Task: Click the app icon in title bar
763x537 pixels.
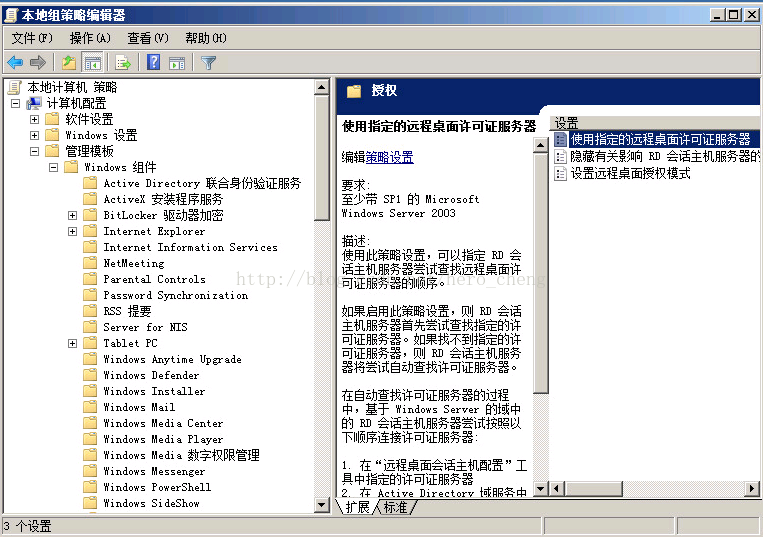Action: [11, 15]
